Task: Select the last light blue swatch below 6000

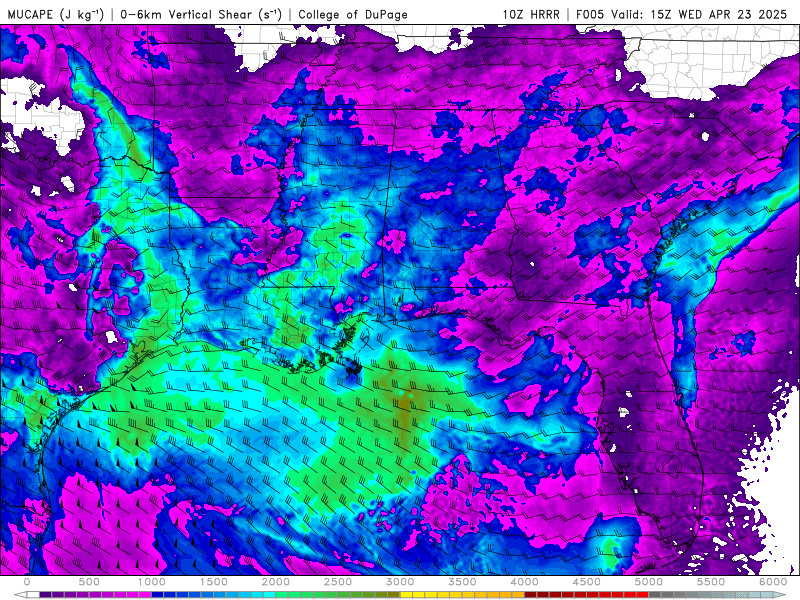Action: [767, 594]
